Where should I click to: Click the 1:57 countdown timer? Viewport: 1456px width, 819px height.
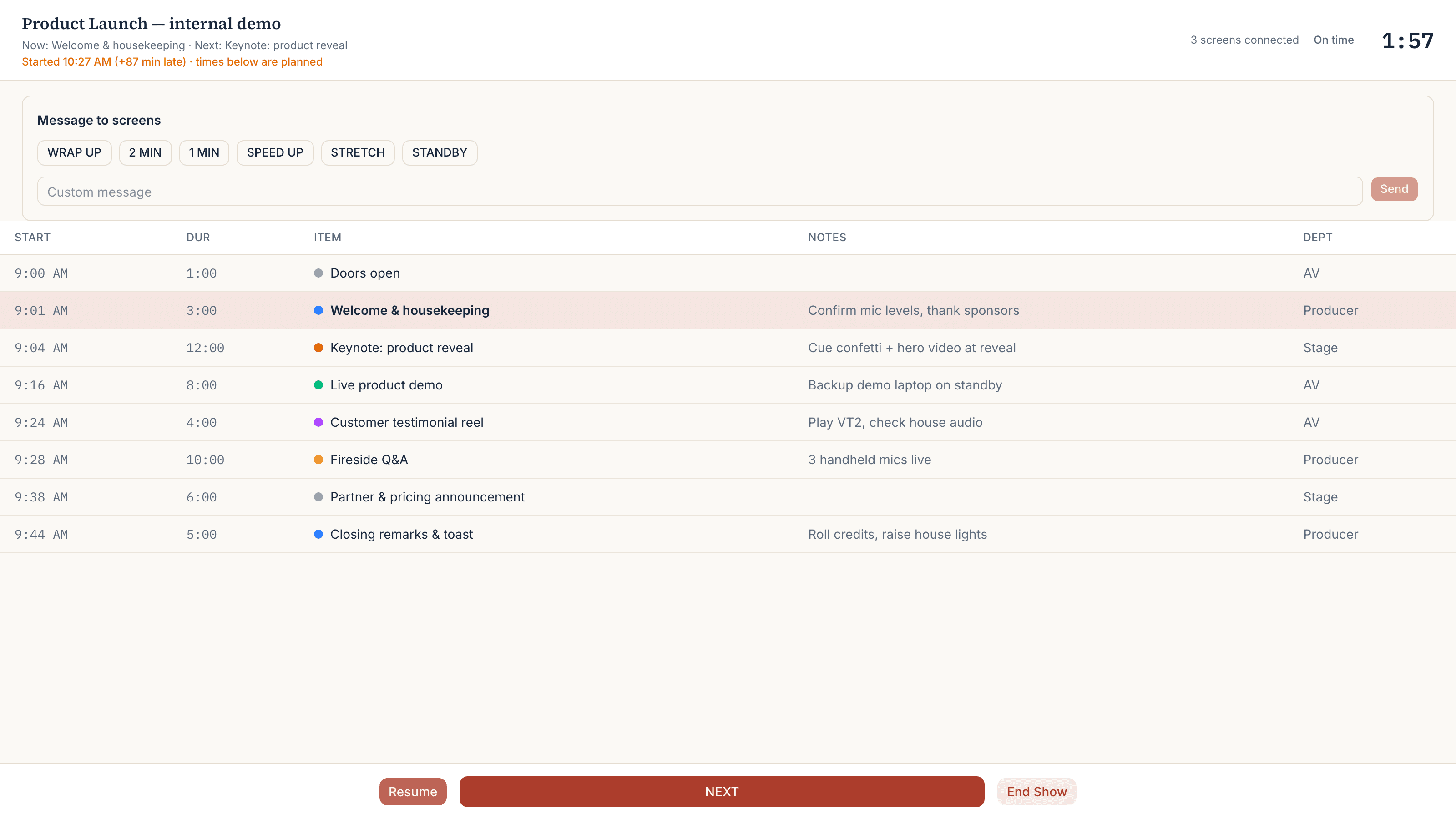click(1407, 40)
